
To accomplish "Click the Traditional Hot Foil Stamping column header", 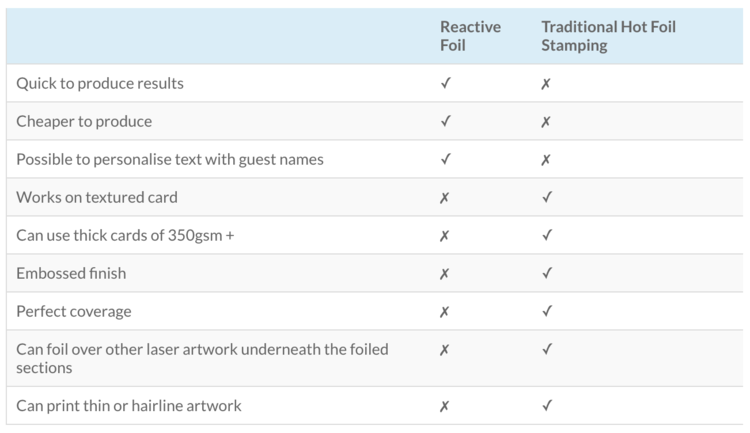I will pyautogui.click(x=608, y=36).
